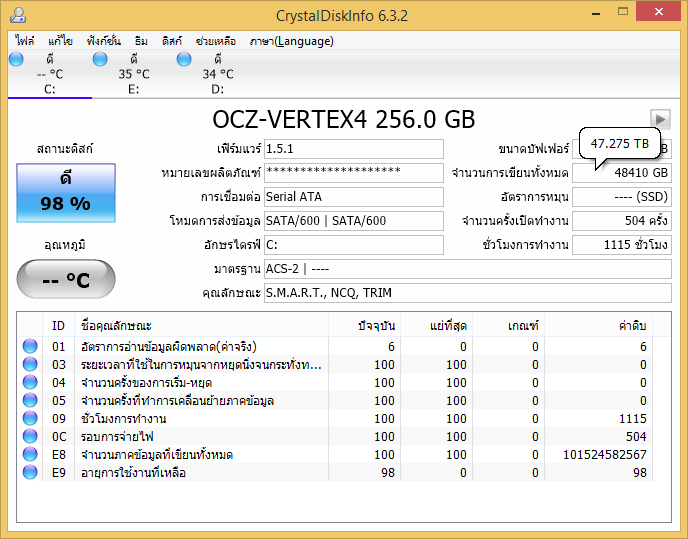Select the E: drive status orb
This screenshot has width=688, height=539.
point(100,59)
